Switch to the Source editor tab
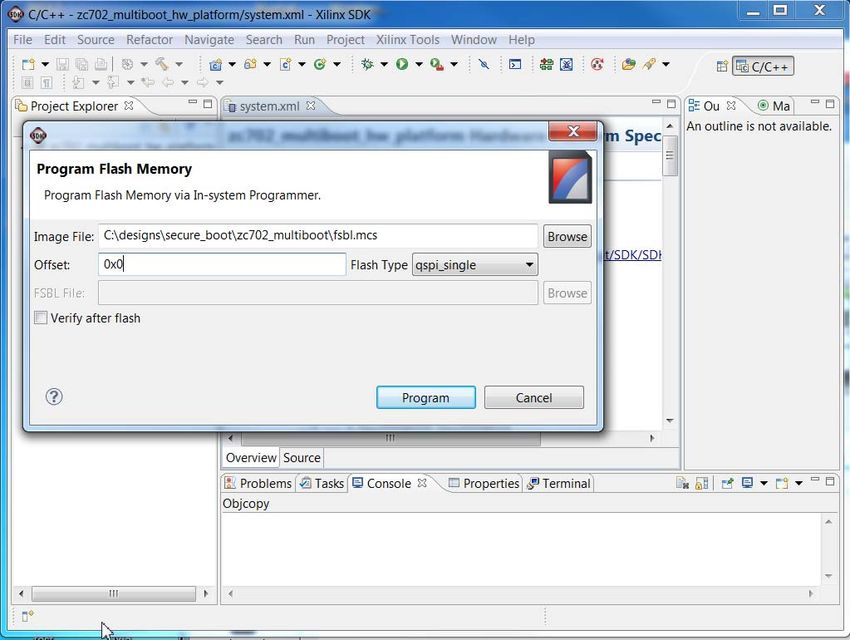The height and width of the screenshot is (640, 850). pos(301,458)
